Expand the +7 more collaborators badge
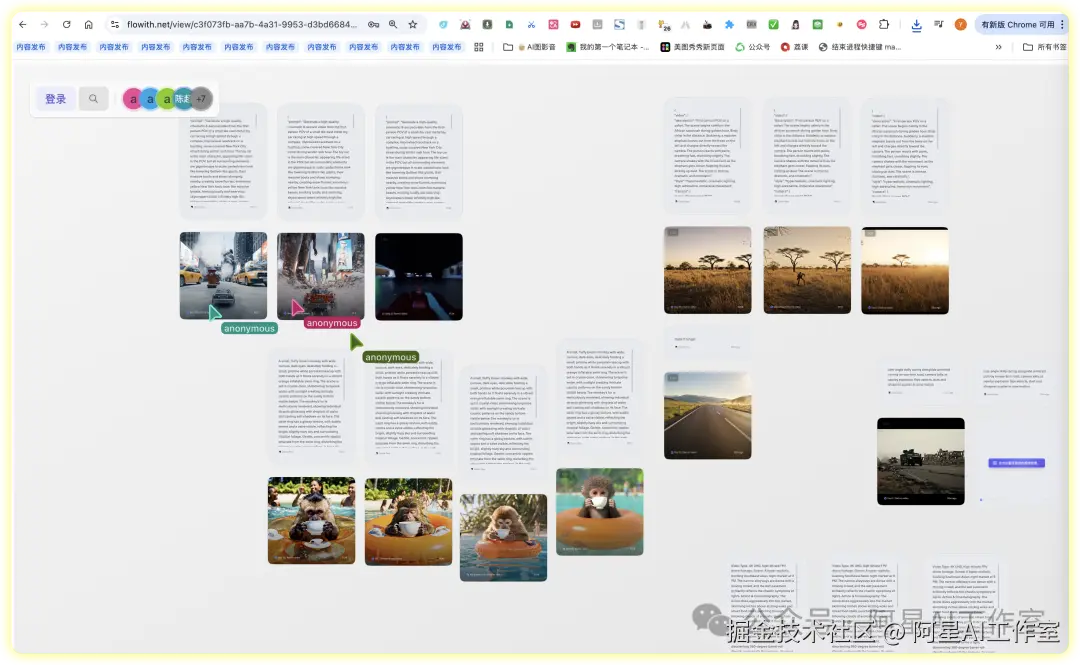The width and height of the screenshot is (1080, 665). [x=201, y=99]
